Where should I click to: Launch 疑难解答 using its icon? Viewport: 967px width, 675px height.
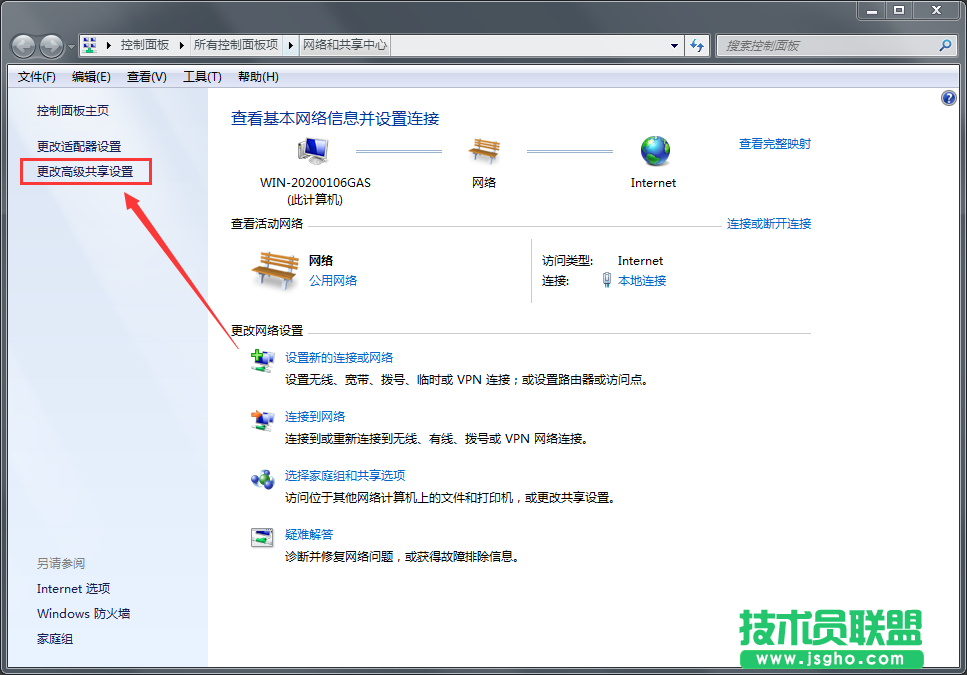tap(261, 538)
